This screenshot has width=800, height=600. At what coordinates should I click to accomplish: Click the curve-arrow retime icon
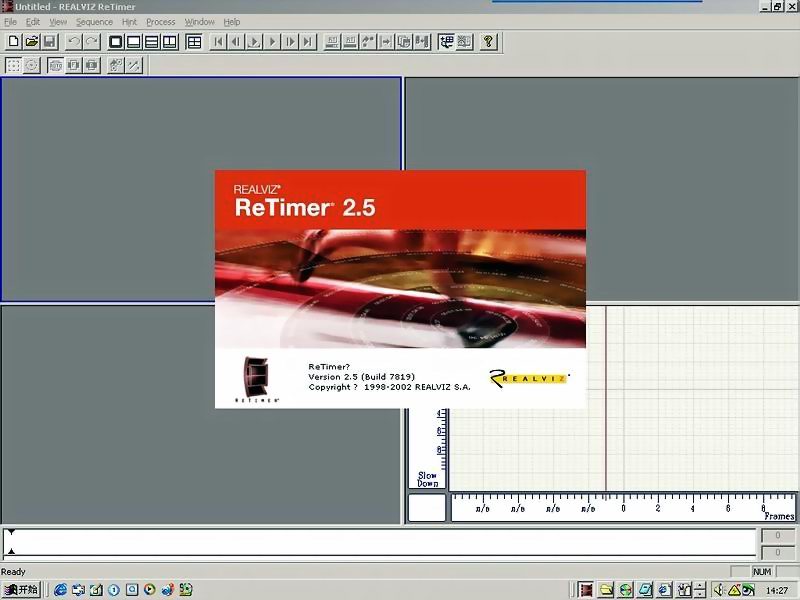tap(368, 41)
